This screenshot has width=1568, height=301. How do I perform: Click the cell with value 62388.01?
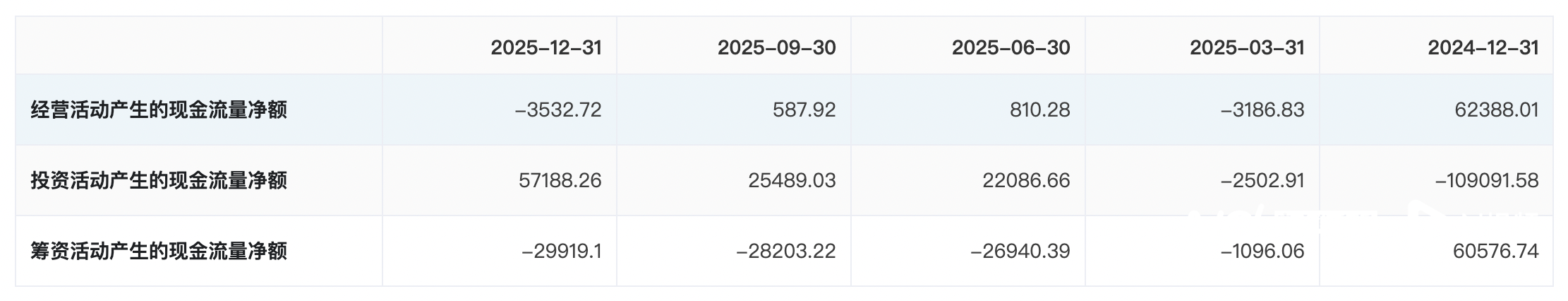tap(1496, 110)
